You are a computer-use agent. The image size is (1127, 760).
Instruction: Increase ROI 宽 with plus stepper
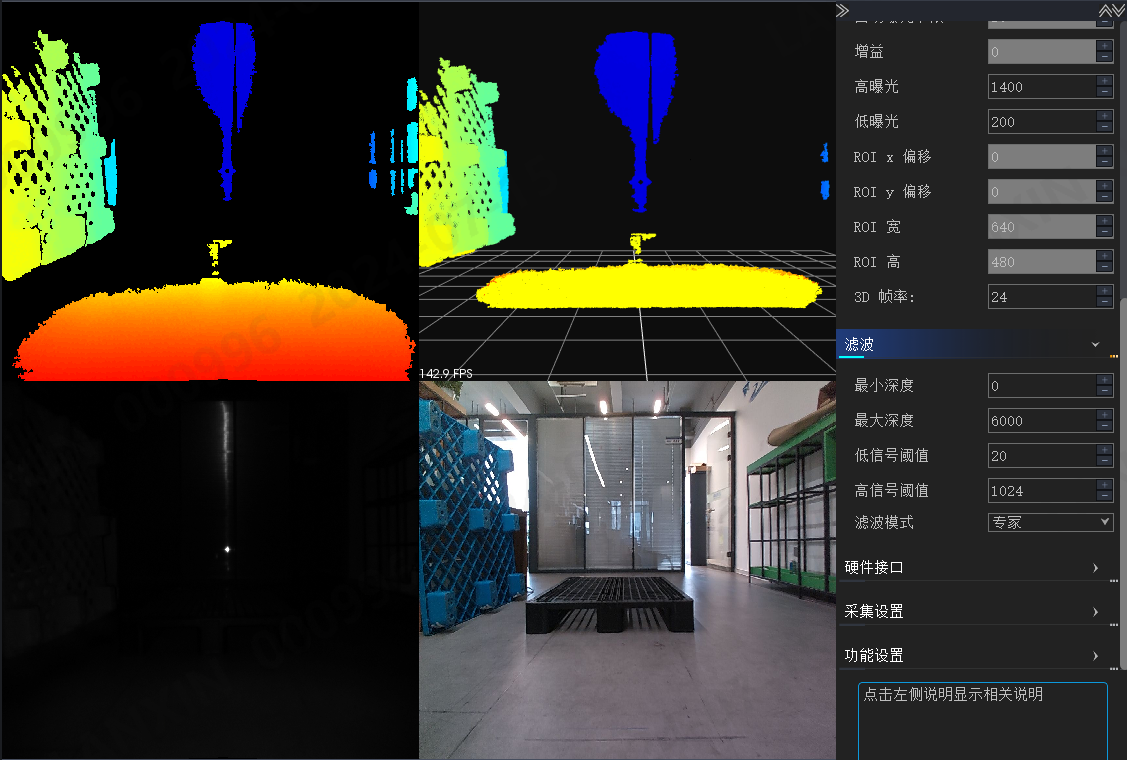point(1105,221)
